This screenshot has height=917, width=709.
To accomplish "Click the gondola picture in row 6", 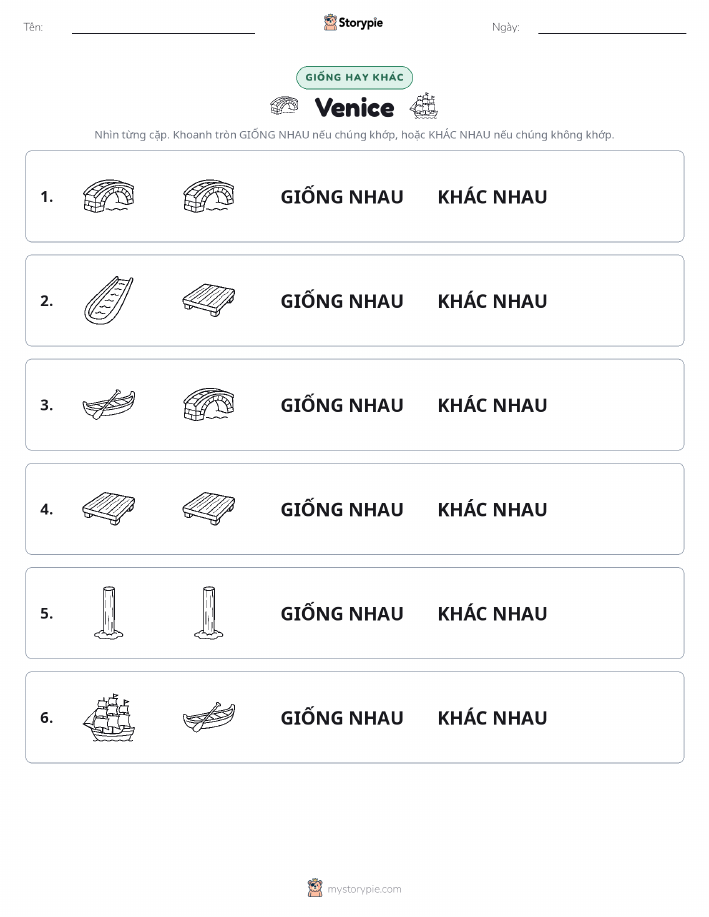I will pos(209,717).
